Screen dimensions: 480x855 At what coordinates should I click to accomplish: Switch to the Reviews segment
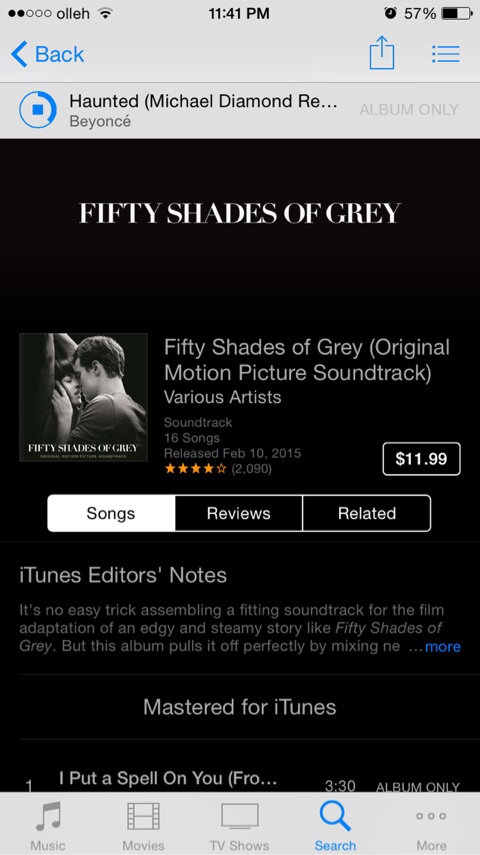pos(239,513)
